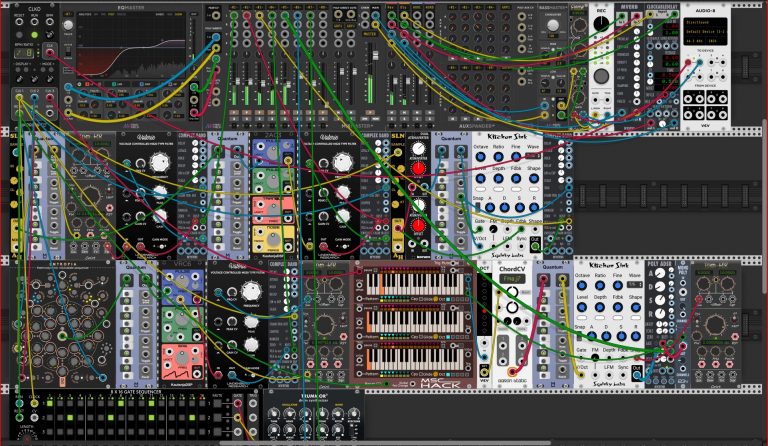Click the lower red knob on SLN module
This screenshot has width=768, height=446.
[418, 226]
